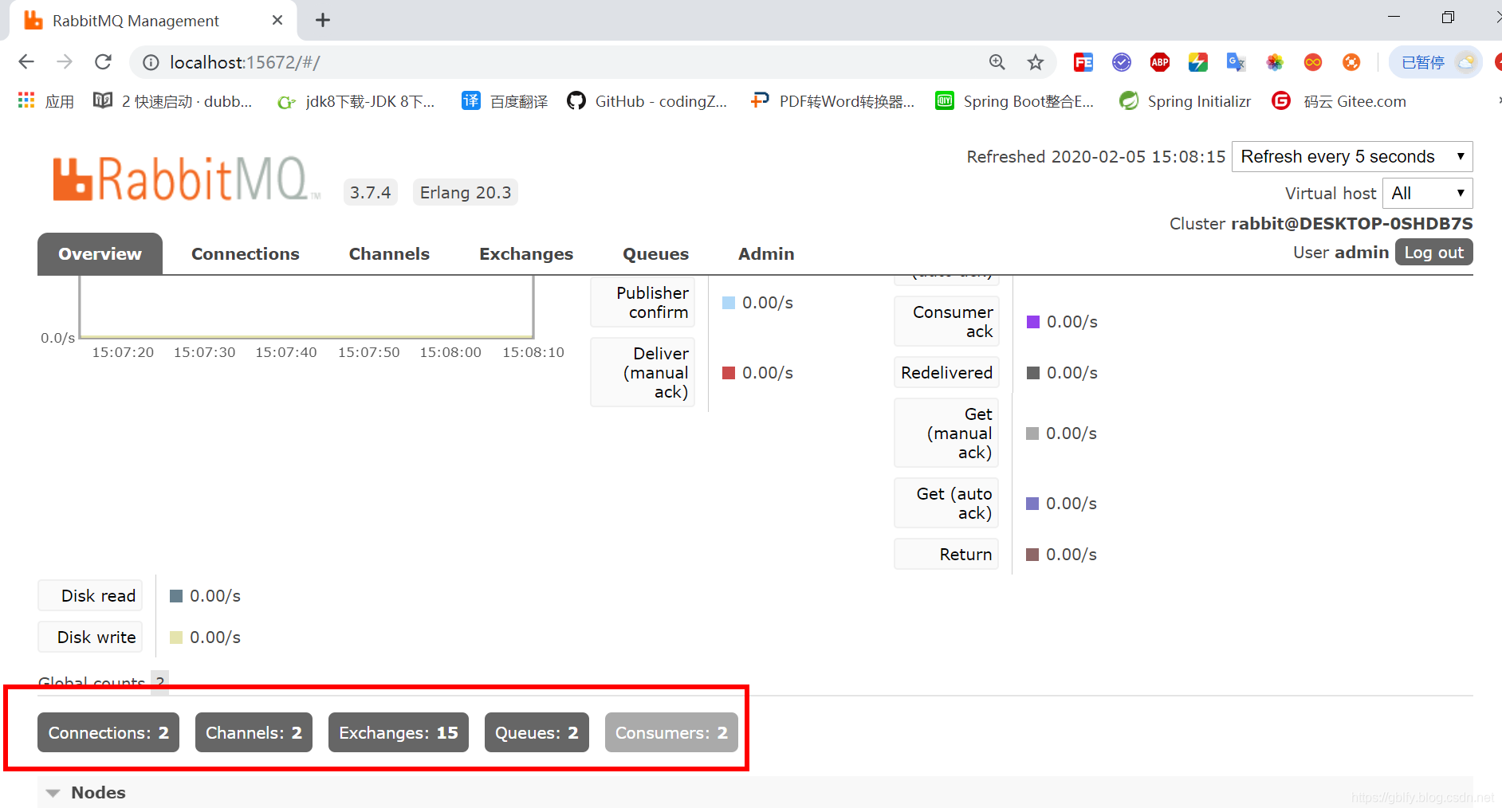This screenshot has height=812, width=1502.
Task: Click the Disk write color swatch
Action: pos(176,637)
